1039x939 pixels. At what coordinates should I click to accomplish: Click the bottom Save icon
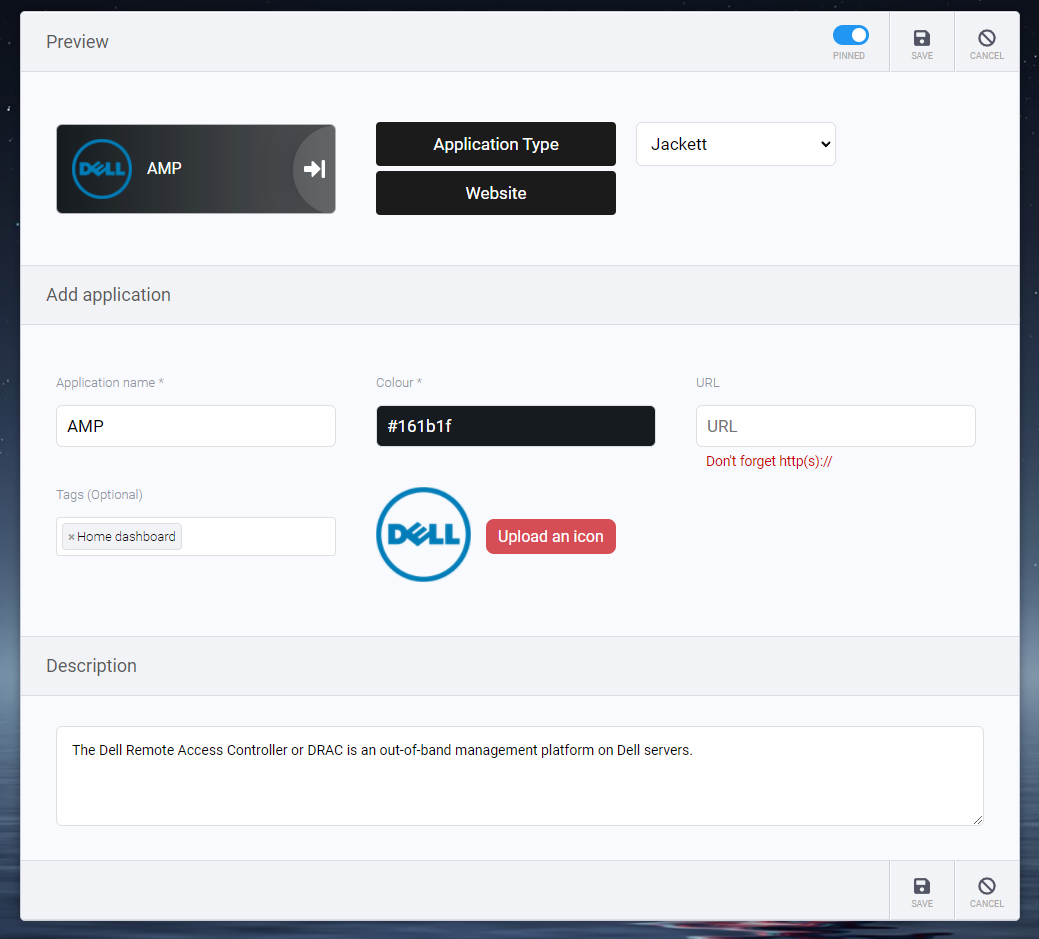tap(921, 889)
